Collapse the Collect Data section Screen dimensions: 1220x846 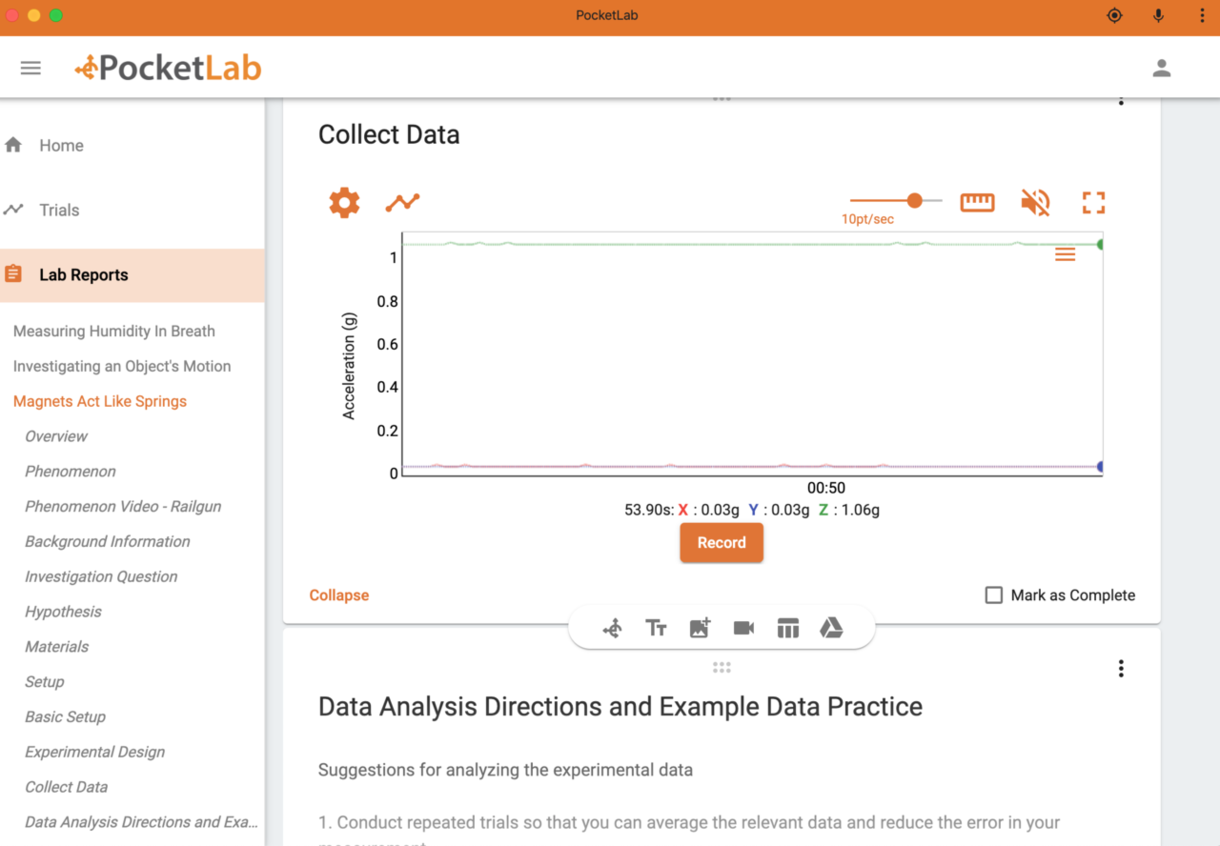(x=338, y=595)
